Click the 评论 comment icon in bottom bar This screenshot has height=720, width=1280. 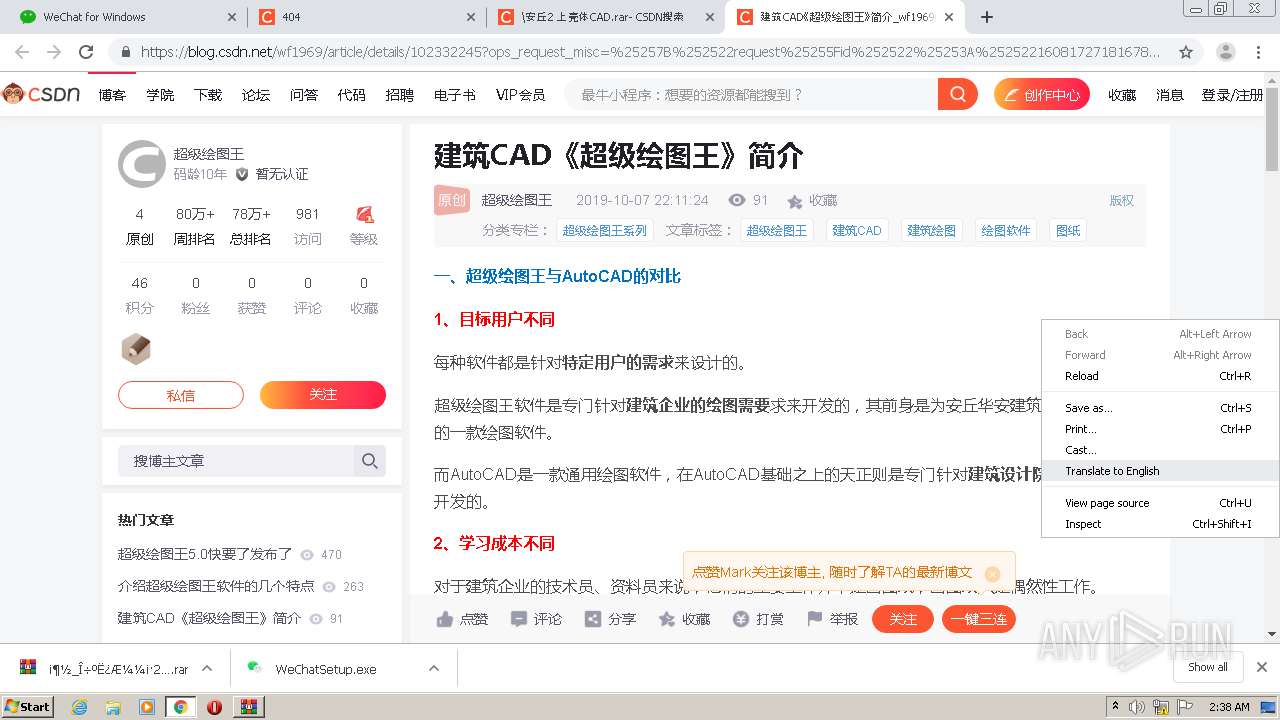519,619
